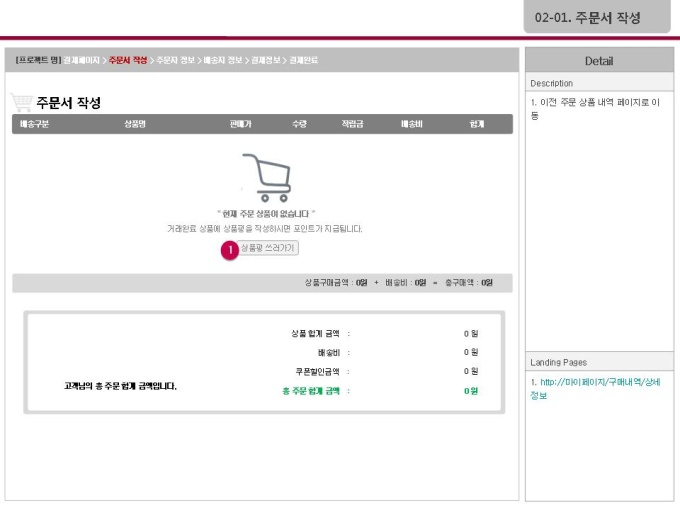Click the small cart icon beside 주문서 작성

pos(21,101)
